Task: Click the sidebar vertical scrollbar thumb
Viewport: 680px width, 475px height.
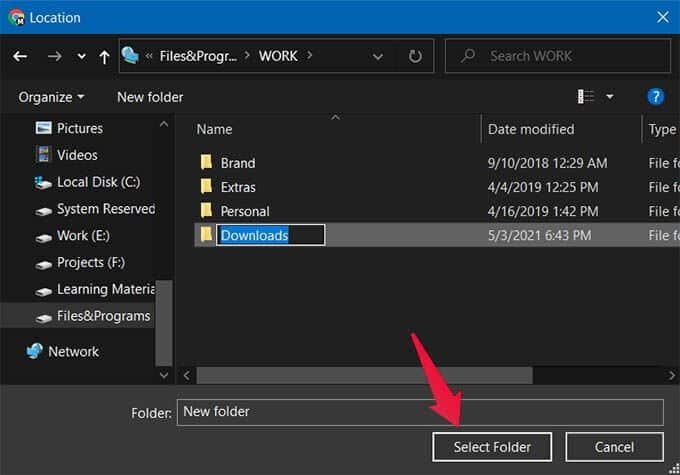Action: 164,324
